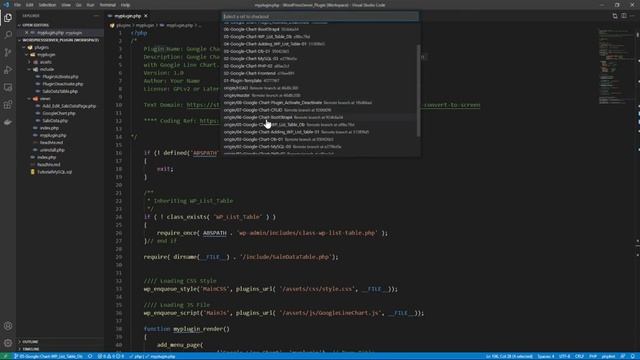Click the open changes icon in editor toolbar

pos(615,16)
